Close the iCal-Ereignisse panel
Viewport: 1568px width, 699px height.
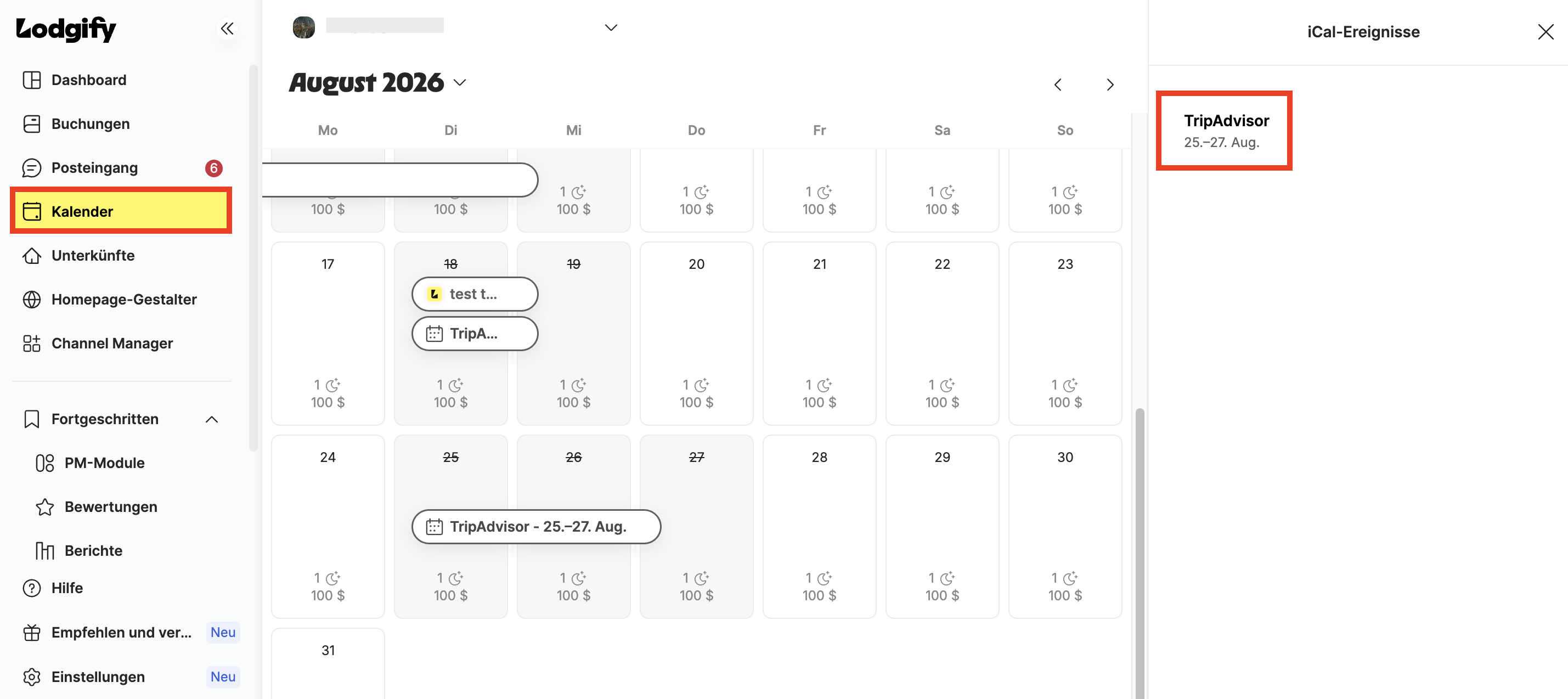[x=1546, y=32]
